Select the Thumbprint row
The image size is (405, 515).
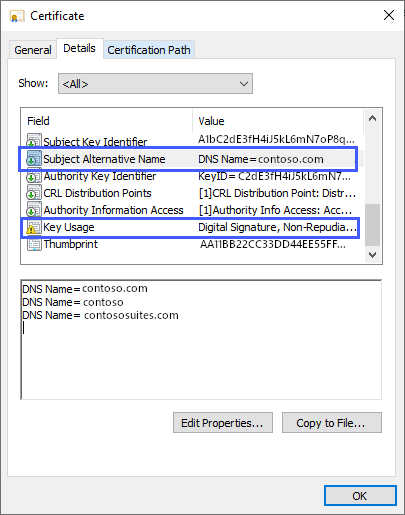click(x=192, y=244)
